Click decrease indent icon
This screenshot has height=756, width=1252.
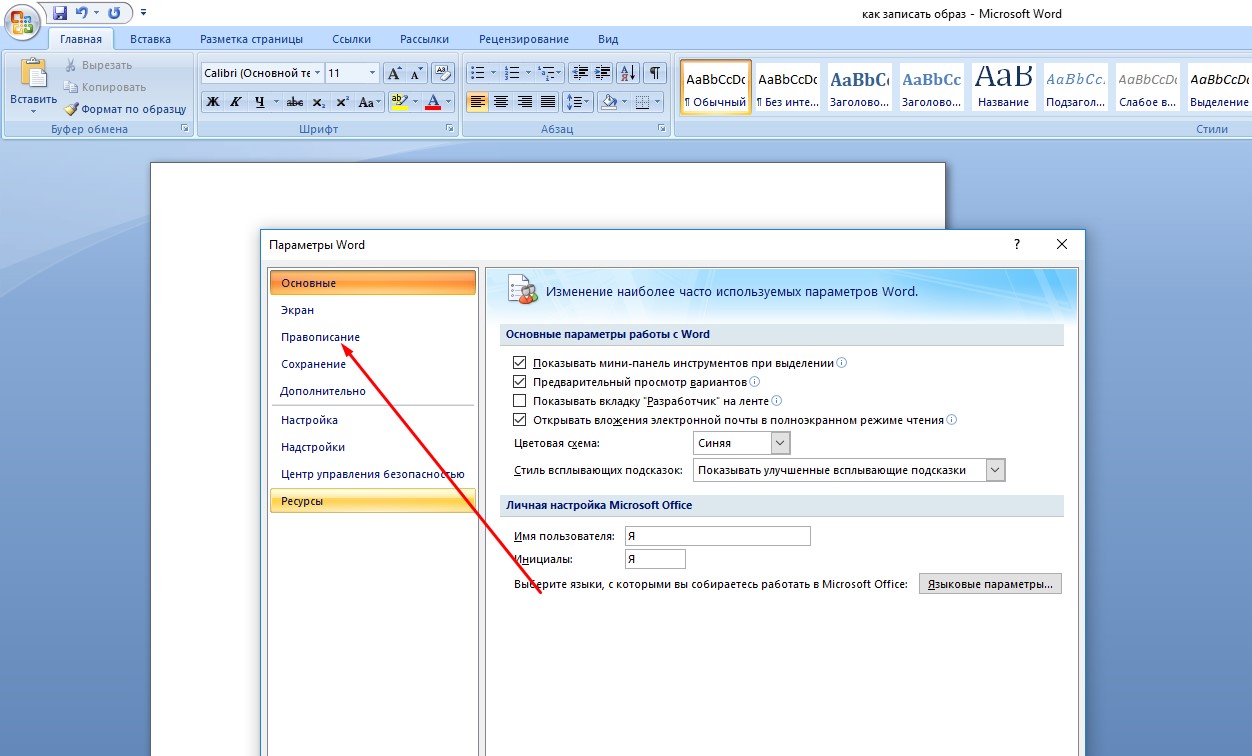pyautogui.click(x=580, y=73)
